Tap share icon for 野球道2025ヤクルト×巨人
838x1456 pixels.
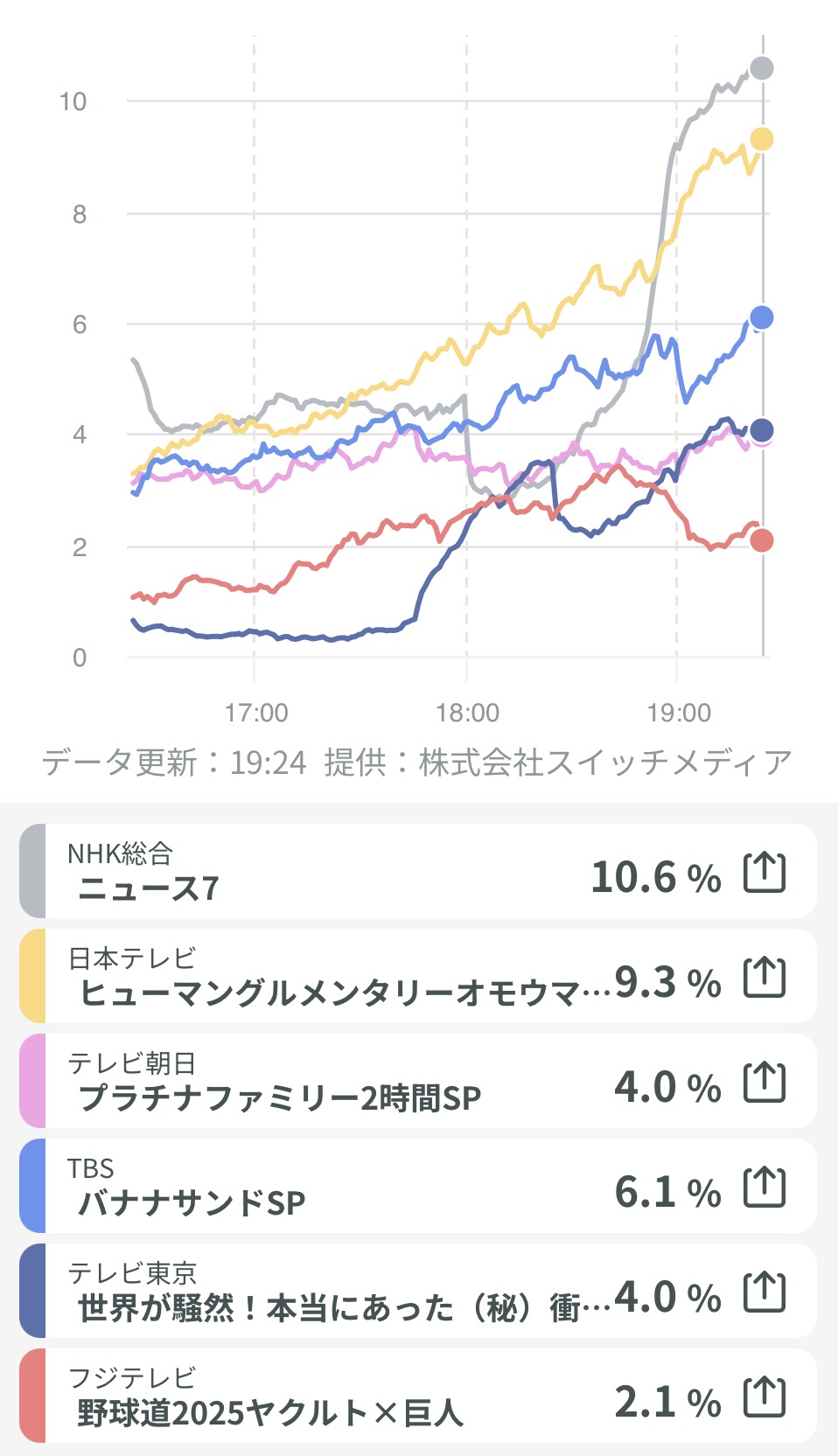pyautogui.click(x=765, y=1397)
